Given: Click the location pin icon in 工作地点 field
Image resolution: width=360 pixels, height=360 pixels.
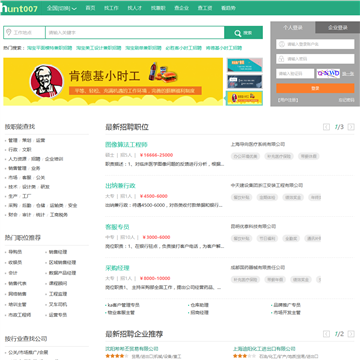Looking at the screenshot, I should [9, 32].
